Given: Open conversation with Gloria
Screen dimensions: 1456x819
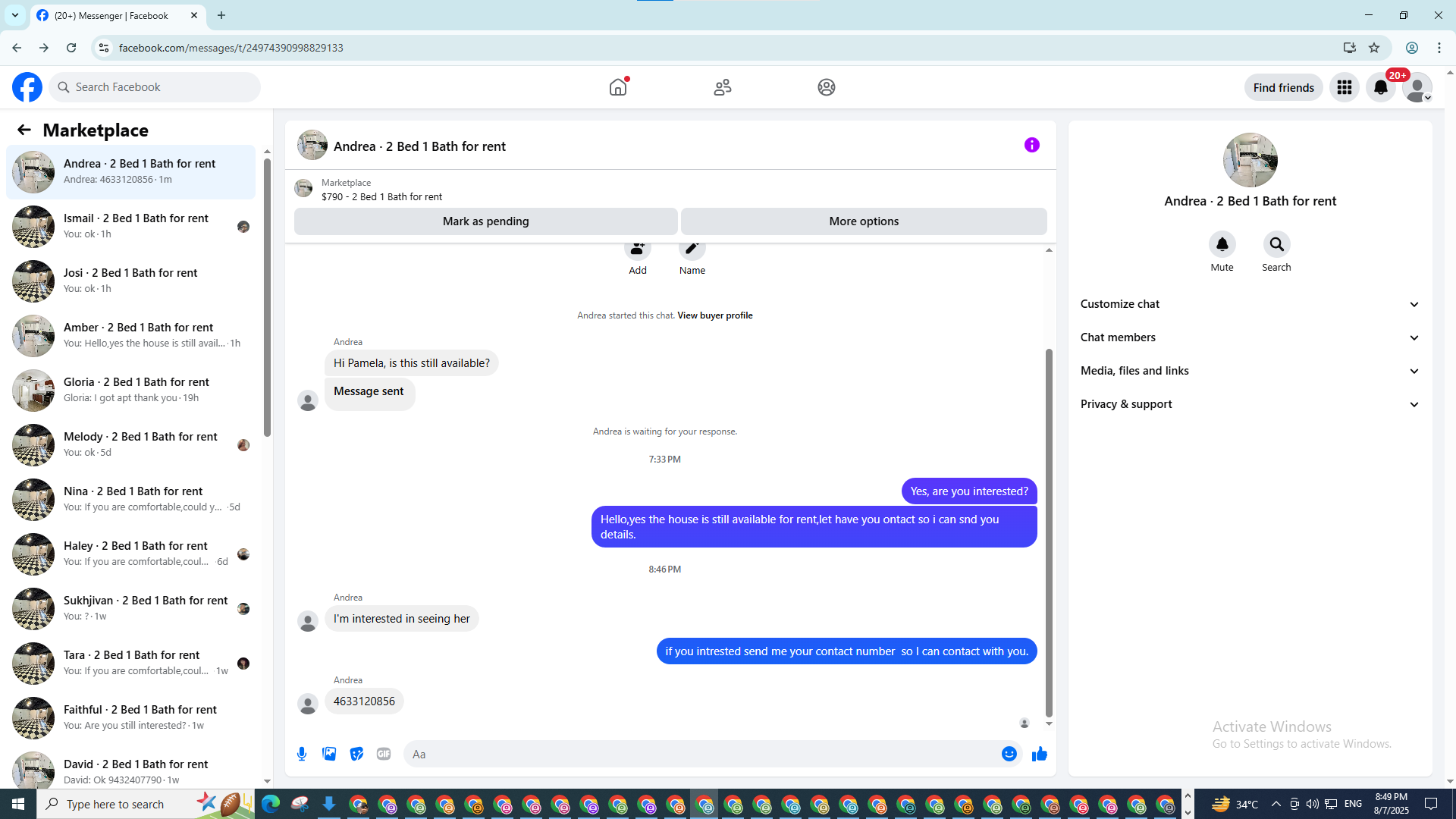Looking at the screenshot, I should tap(131, 391).
